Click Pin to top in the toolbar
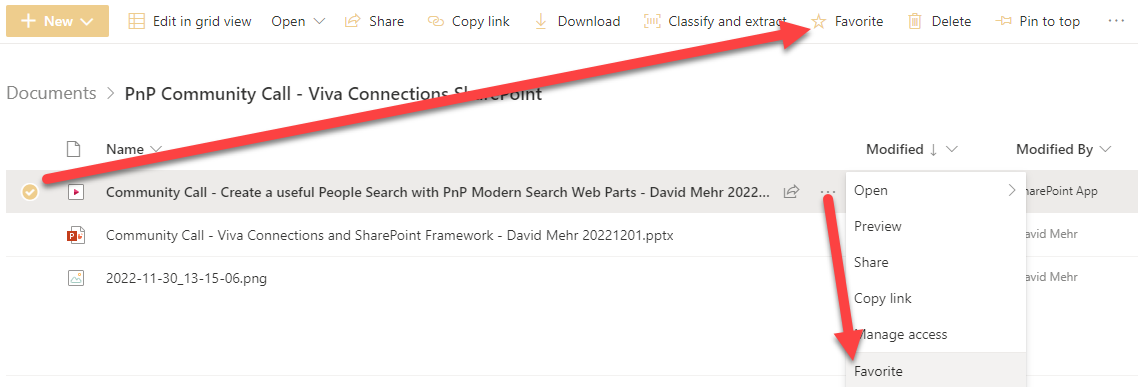 pyautogui.click(x=1038, y=22)
